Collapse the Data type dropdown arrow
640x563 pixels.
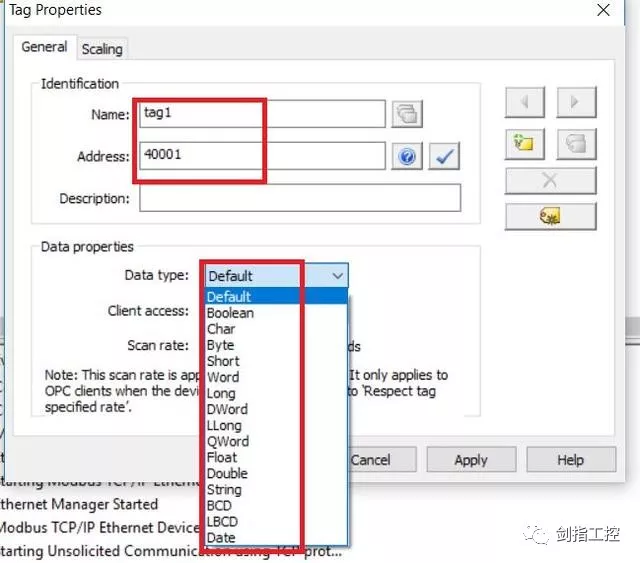coord(337,276)
